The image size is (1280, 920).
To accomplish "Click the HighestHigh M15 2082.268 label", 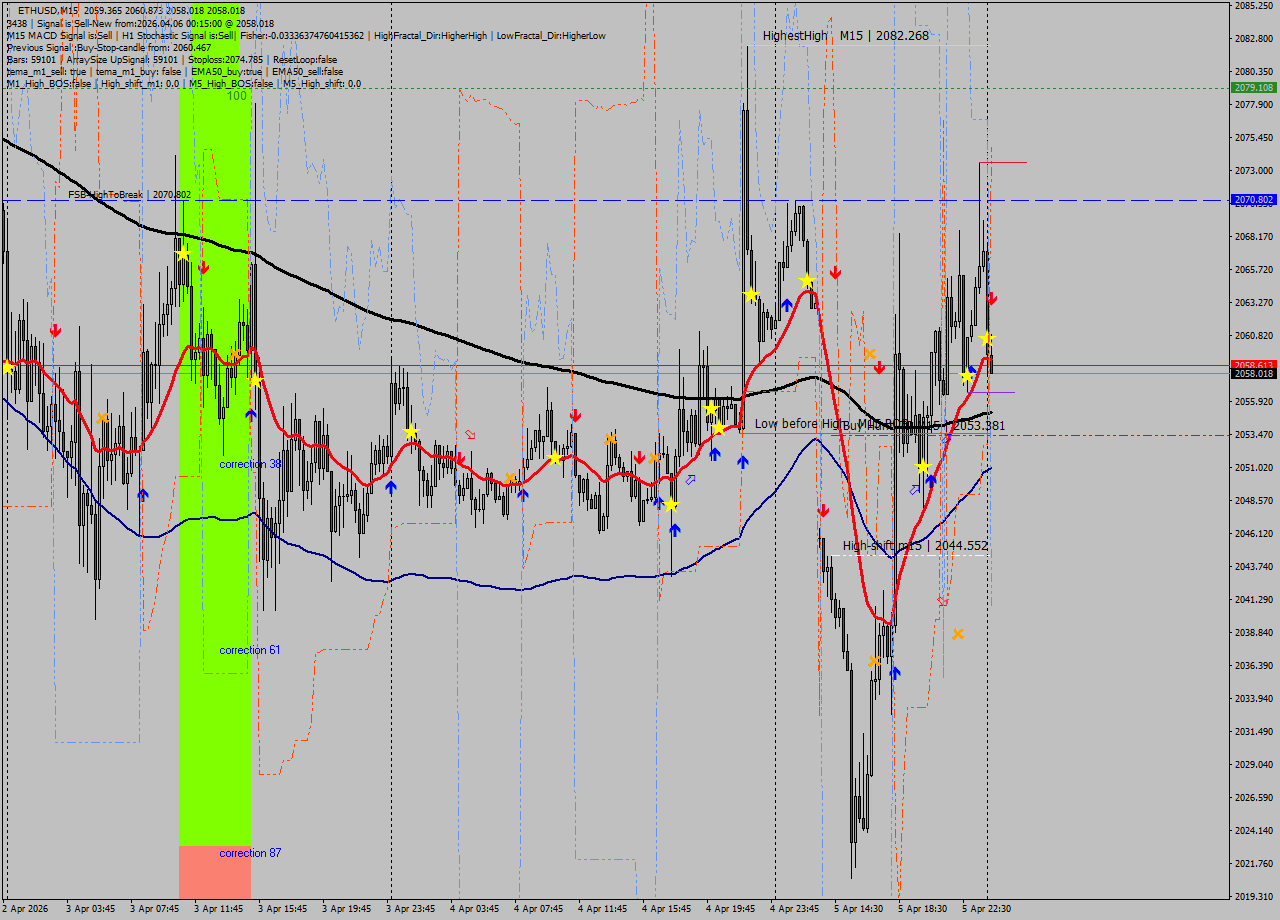I will 843,34.
